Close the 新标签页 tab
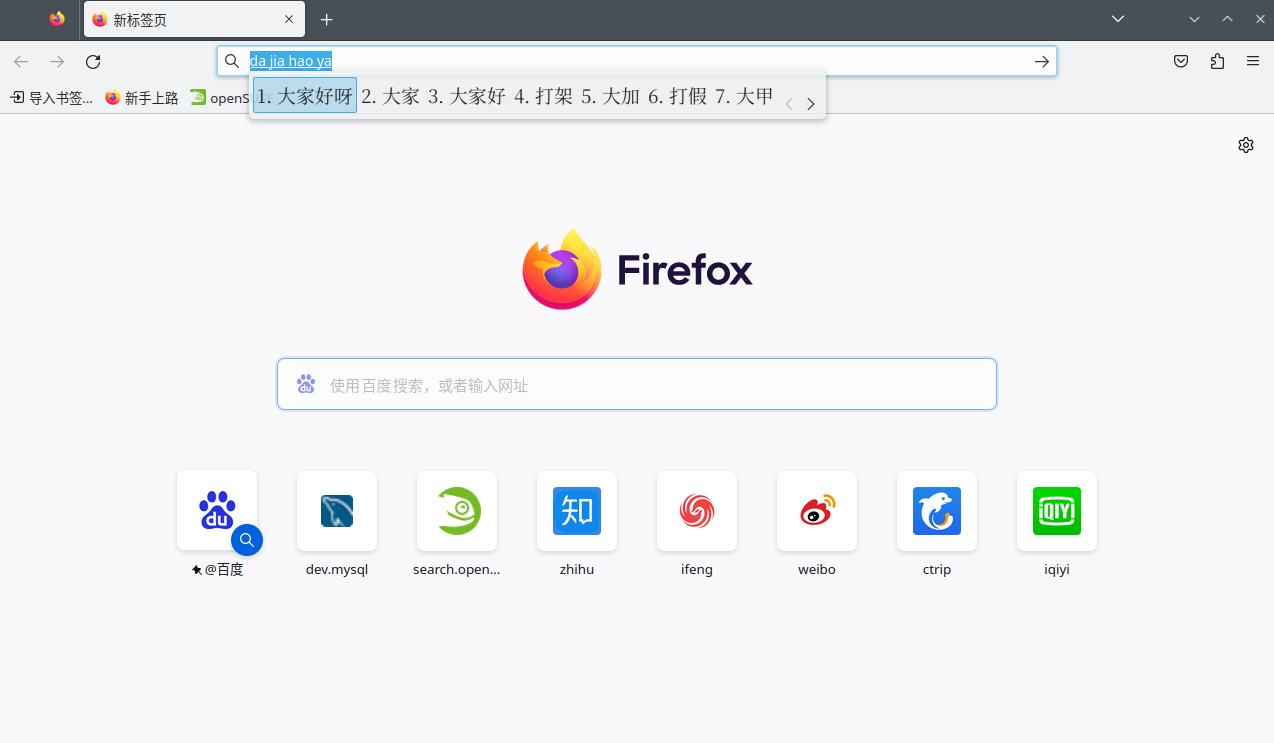 [289, 19]
